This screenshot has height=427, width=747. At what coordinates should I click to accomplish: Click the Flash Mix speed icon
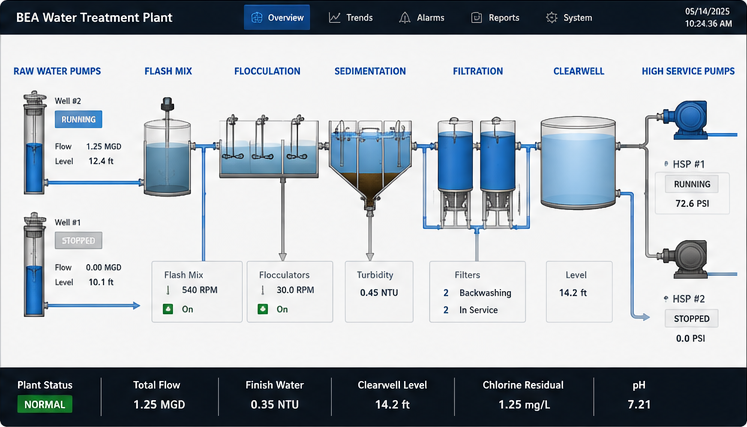[x=168, y=290]
